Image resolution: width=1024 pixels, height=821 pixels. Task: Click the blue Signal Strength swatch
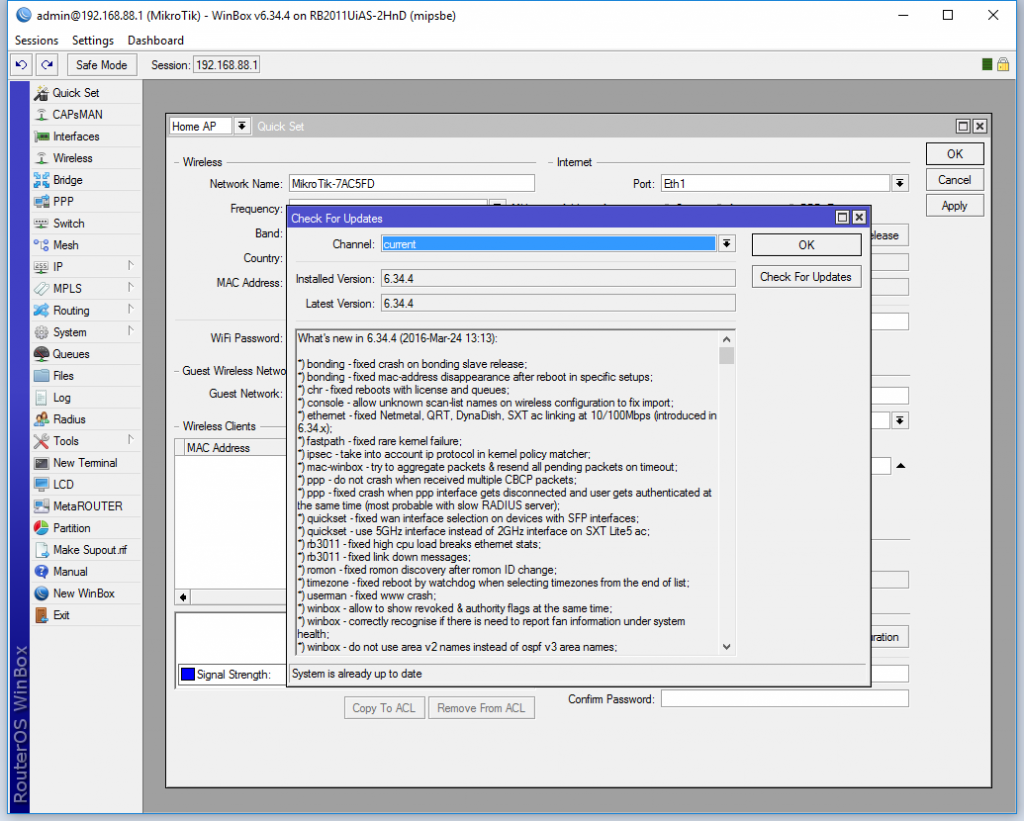coord(186,675)
